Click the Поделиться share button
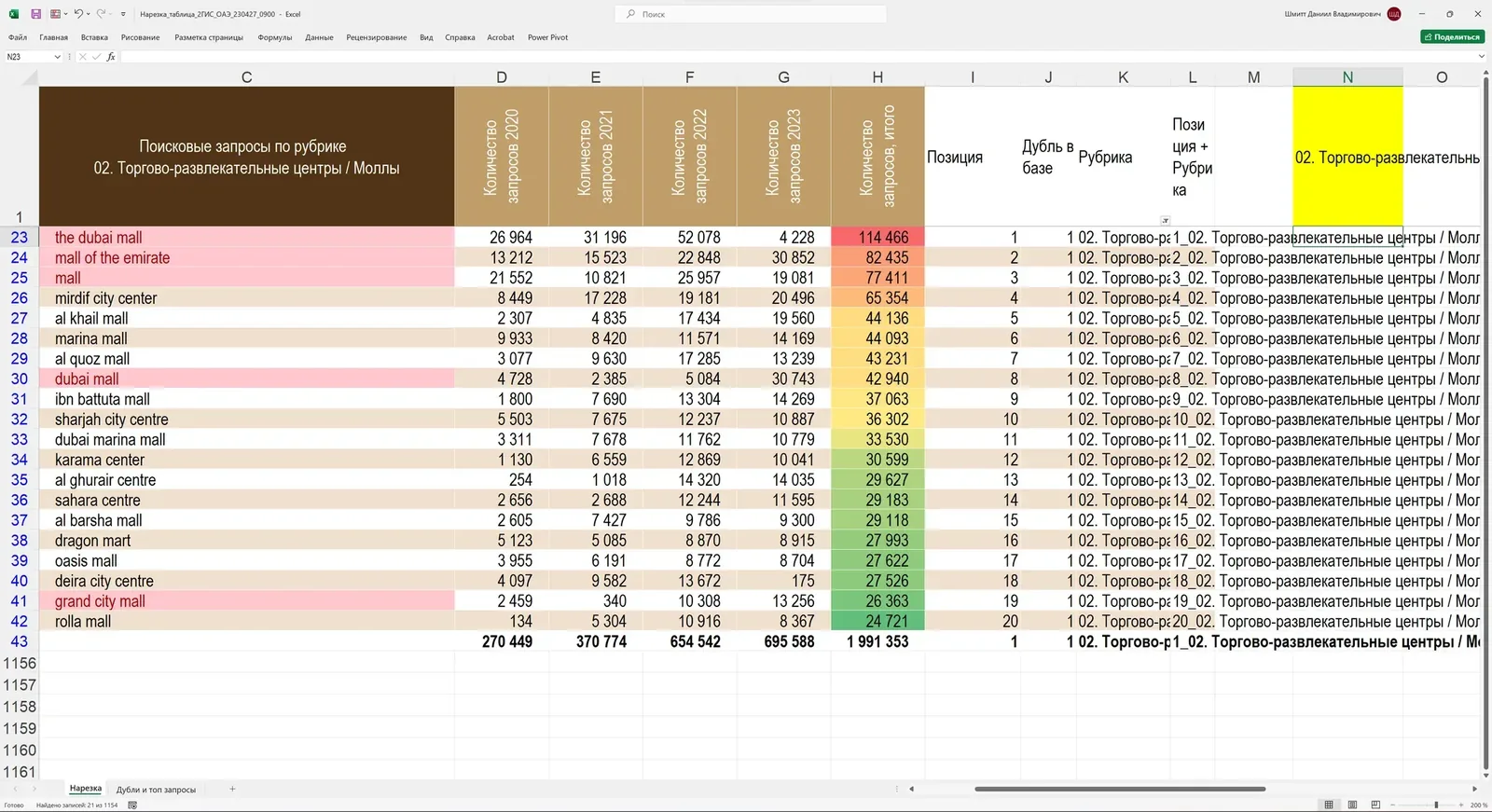The image size is (1492, 812). tap(1452, 37)
